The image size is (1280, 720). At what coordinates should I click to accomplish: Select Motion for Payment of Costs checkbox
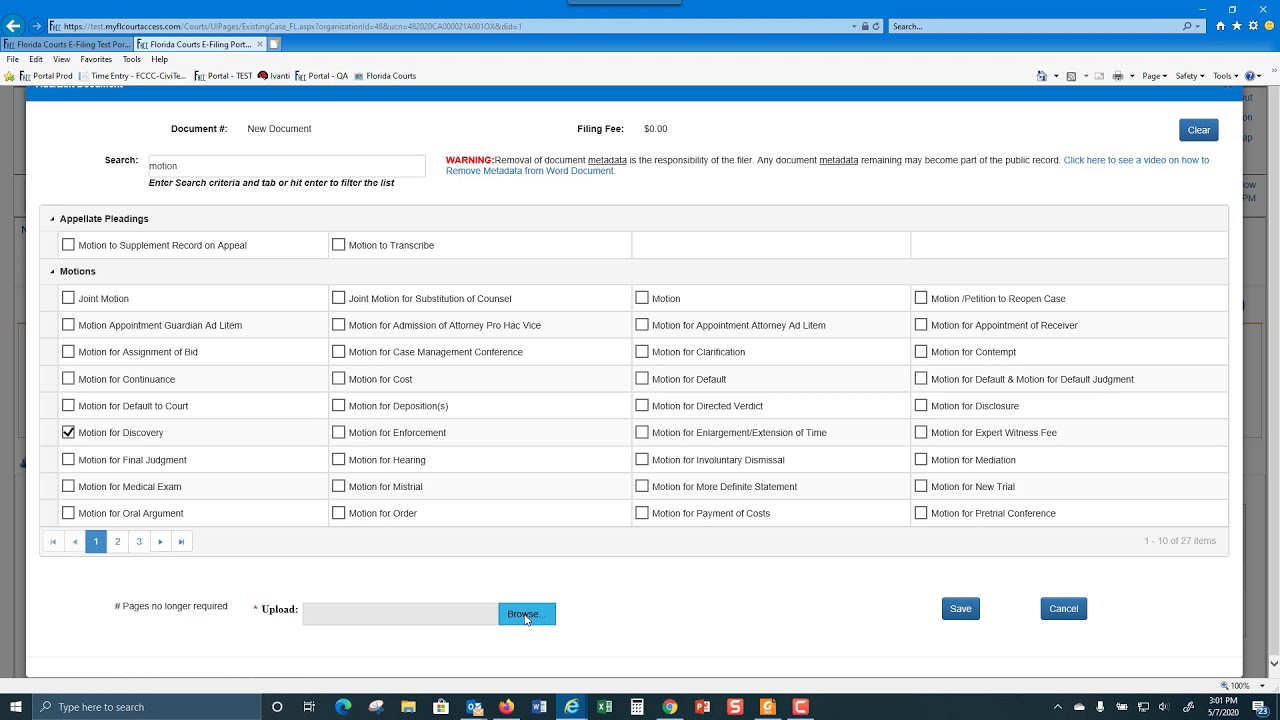pyautogui.click(x=642, y=512)
